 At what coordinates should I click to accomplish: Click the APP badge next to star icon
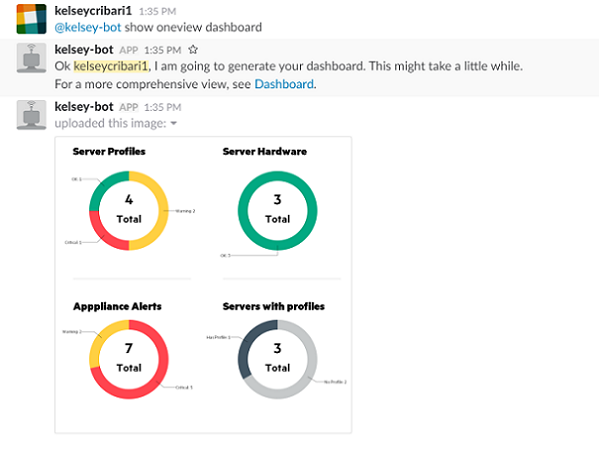129,50
